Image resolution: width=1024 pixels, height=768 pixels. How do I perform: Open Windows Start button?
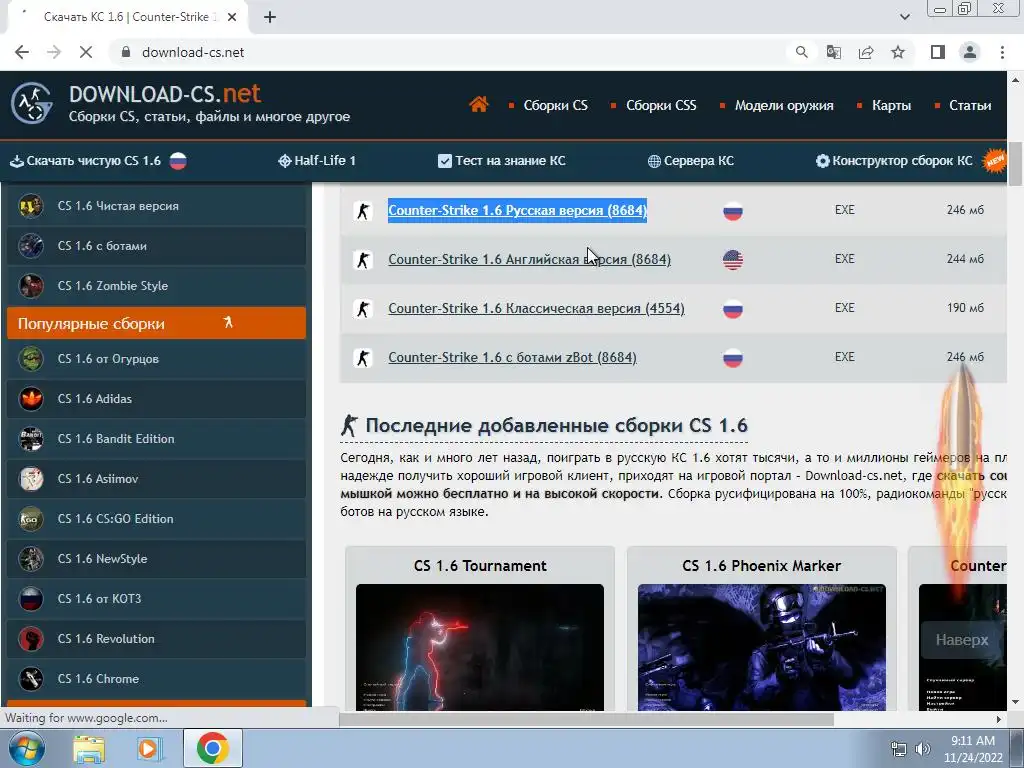point(26,748)
